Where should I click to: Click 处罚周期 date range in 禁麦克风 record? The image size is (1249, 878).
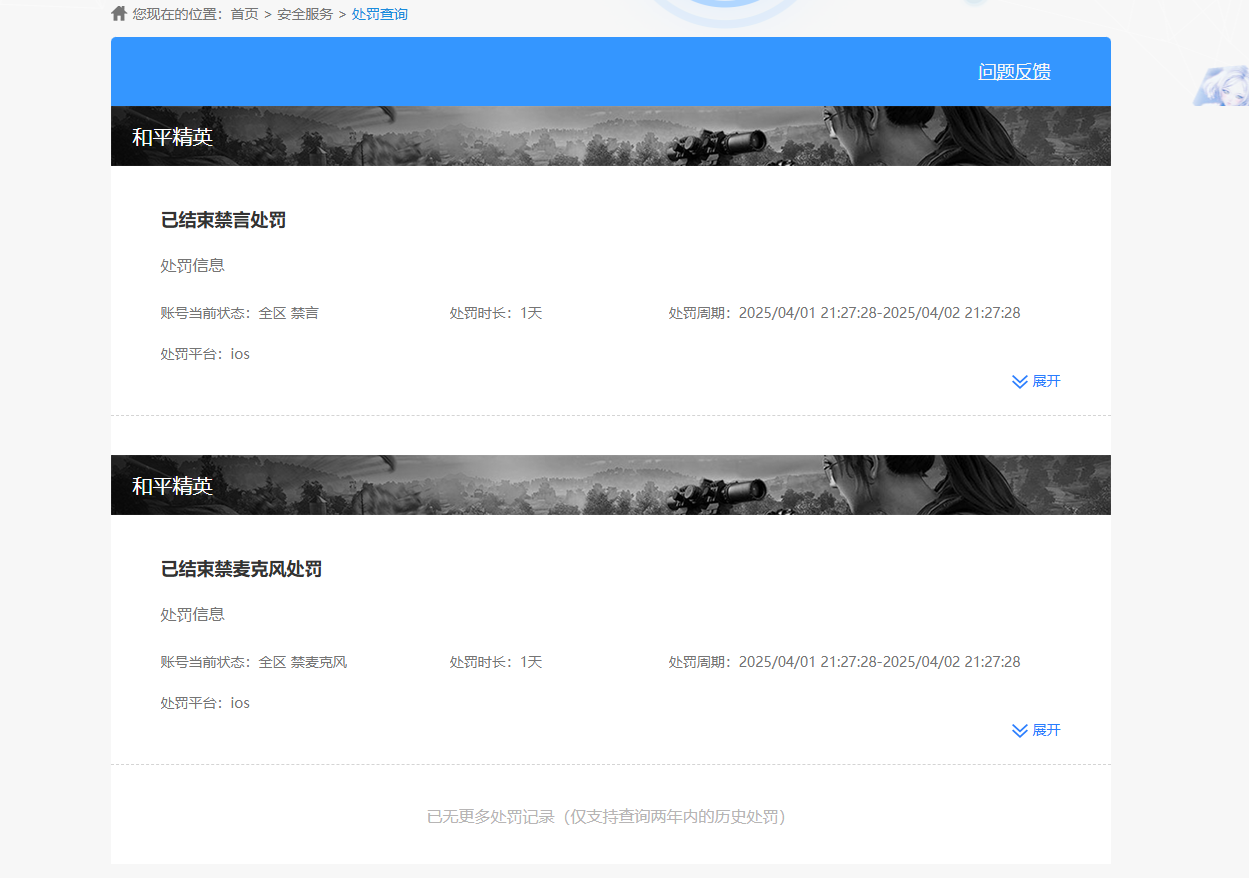pos(845,662)
